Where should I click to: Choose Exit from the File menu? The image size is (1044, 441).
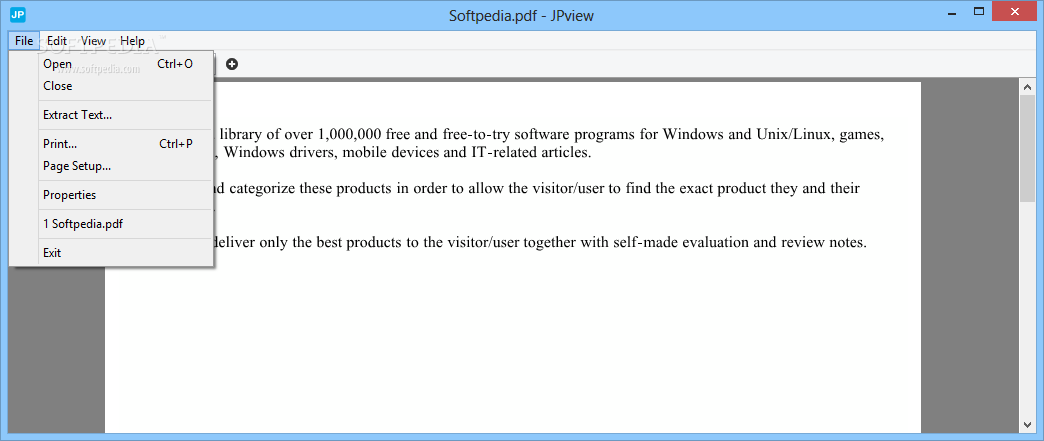coord(111,253)
